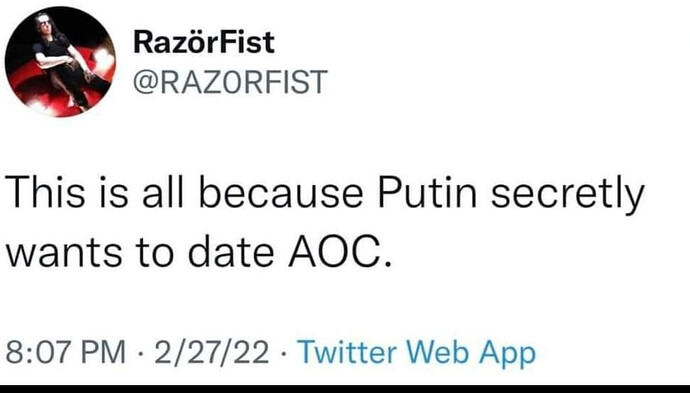
Task: Click the RazörFist display name
Action: pyautogui.click(x=204, y=42)
